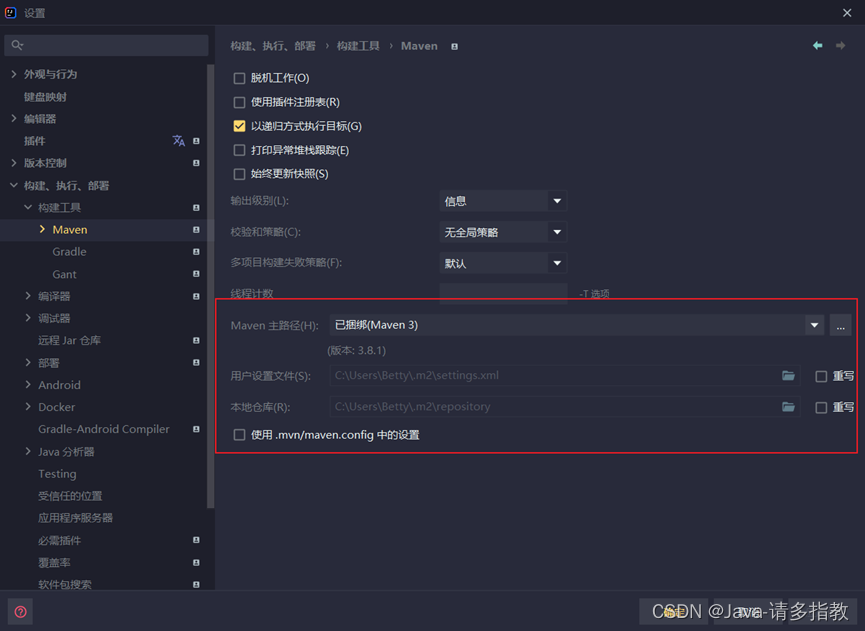Browse folder for 用户设置文件 path

[x=788, y=376]
